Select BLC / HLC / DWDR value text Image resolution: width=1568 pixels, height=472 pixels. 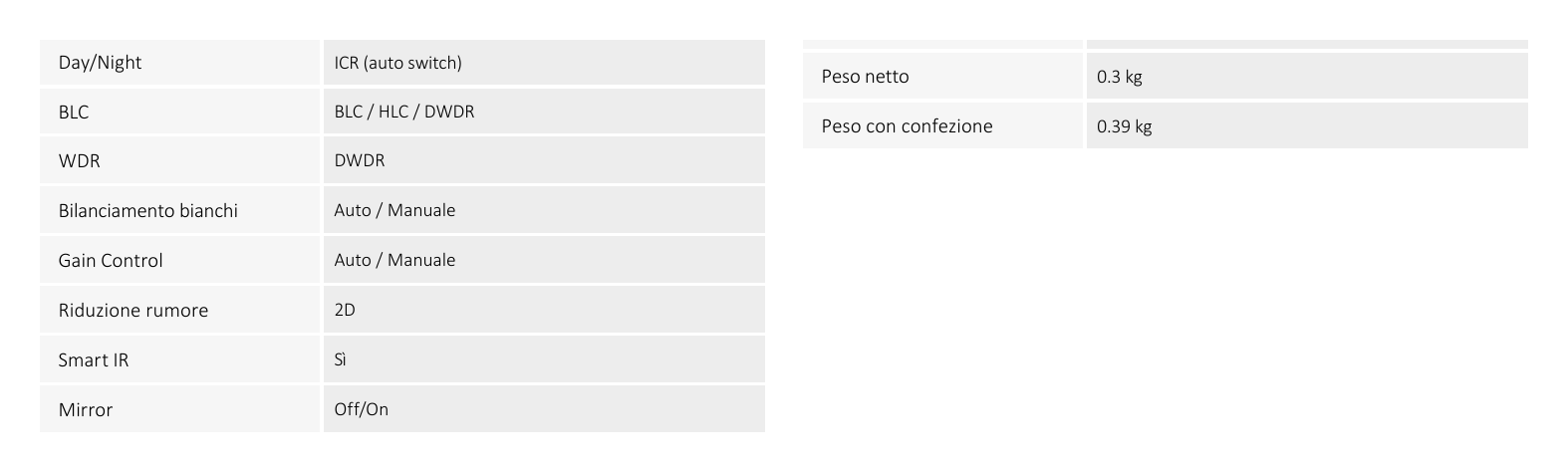404,112
